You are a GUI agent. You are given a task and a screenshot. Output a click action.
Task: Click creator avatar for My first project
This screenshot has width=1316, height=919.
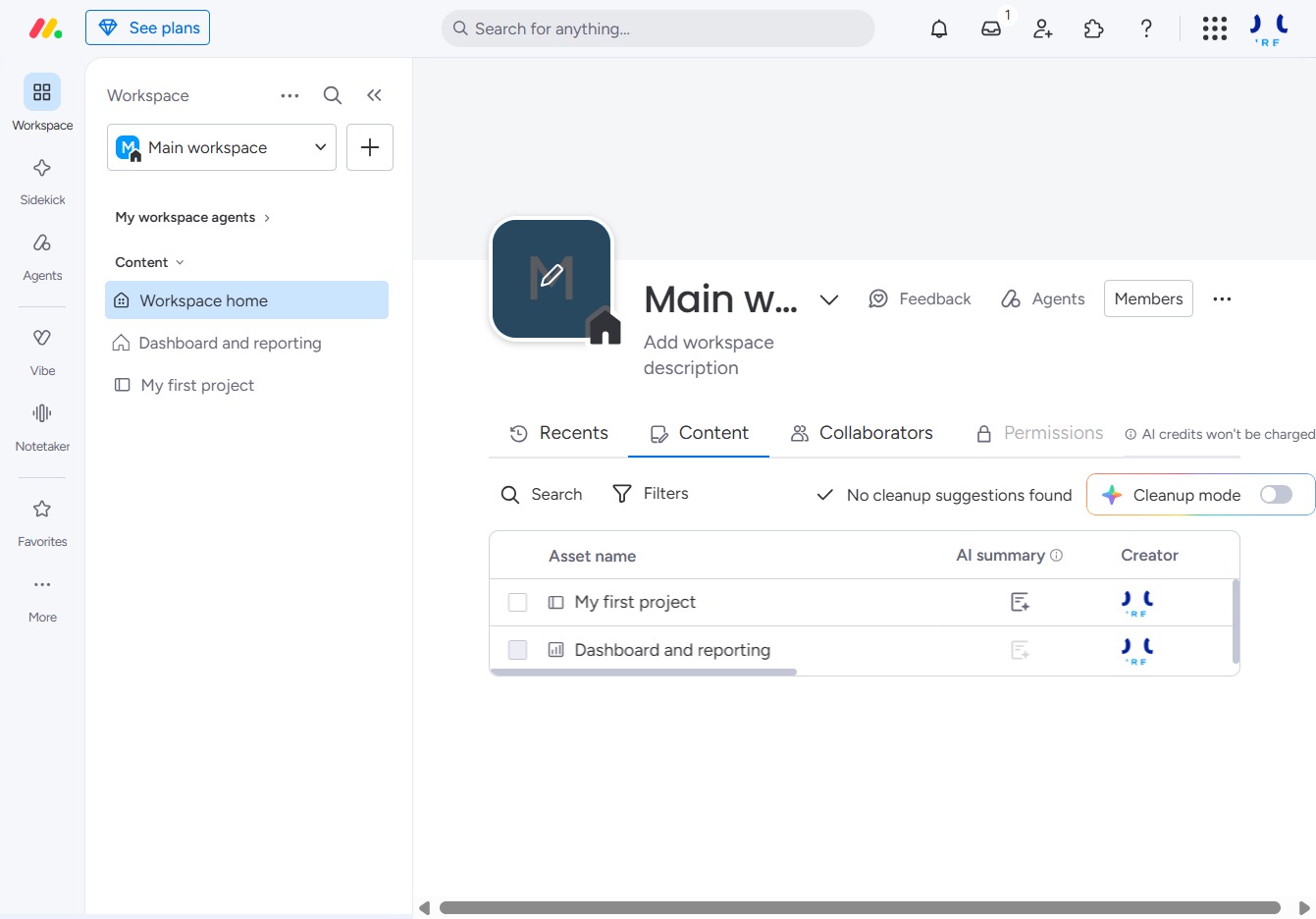[1137, 603]
